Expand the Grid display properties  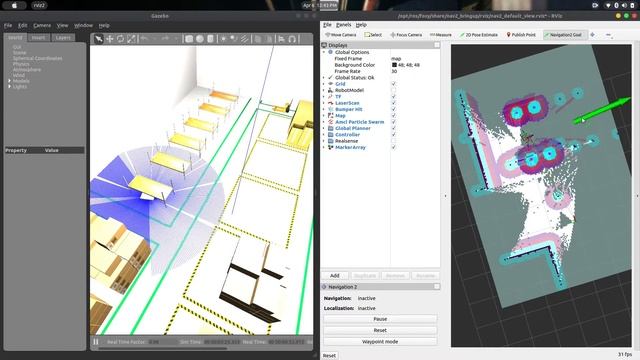(x=324, y=84)
